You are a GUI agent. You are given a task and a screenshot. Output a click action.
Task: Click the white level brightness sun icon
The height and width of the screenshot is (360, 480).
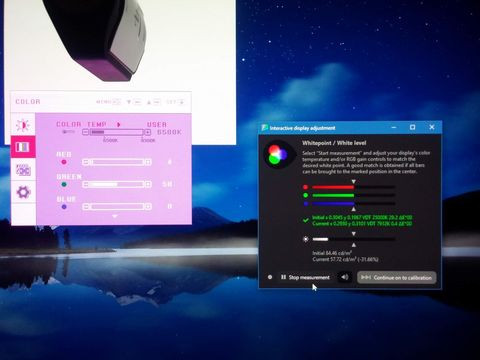tap(305, 239)
